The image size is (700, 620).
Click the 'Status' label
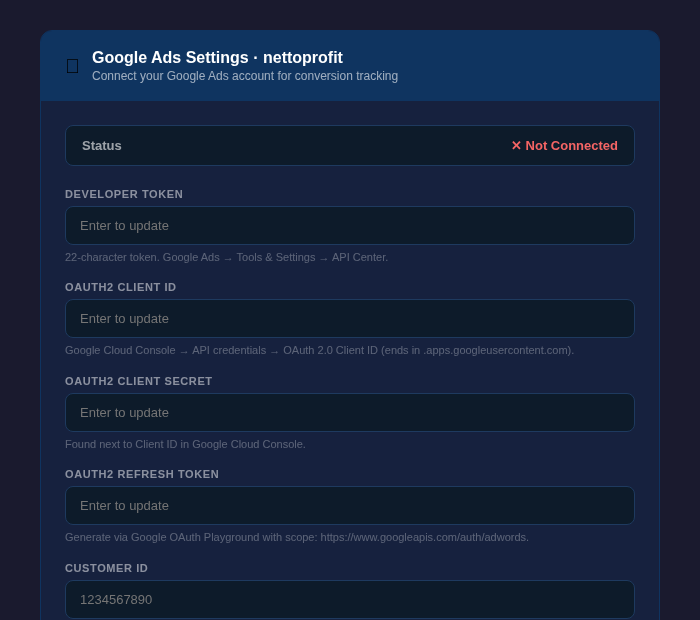(102, 146)
